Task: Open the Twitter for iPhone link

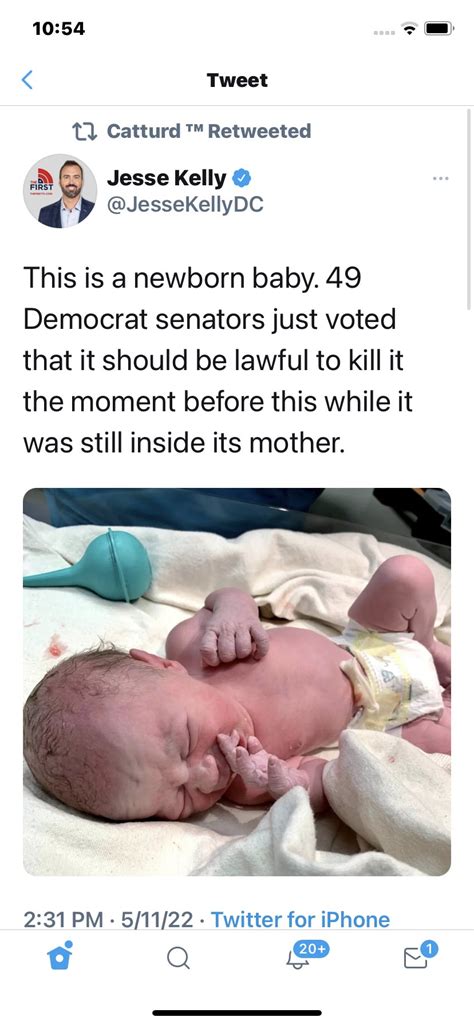Action: [x=300, y=920]
